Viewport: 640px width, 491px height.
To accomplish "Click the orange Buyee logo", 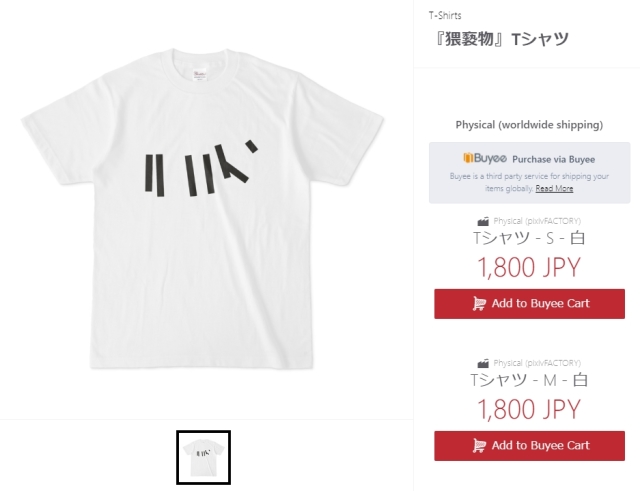I will (x=484, y=159).
